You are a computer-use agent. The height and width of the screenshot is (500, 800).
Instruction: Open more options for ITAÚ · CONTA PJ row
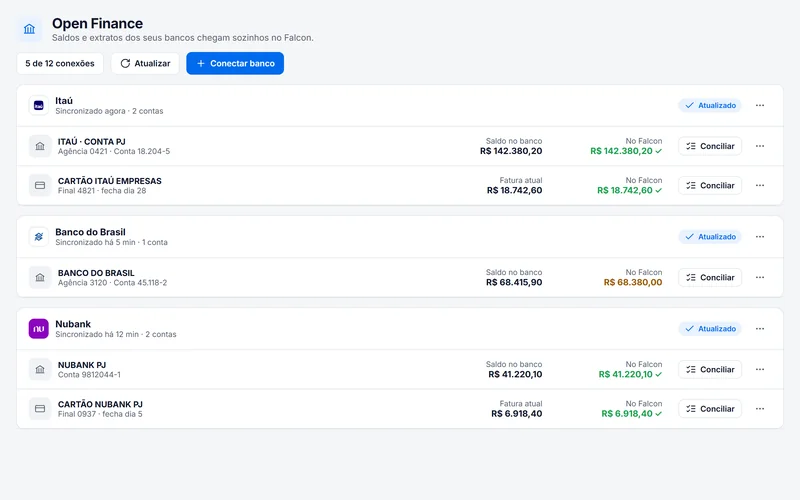tap(760, 146)
